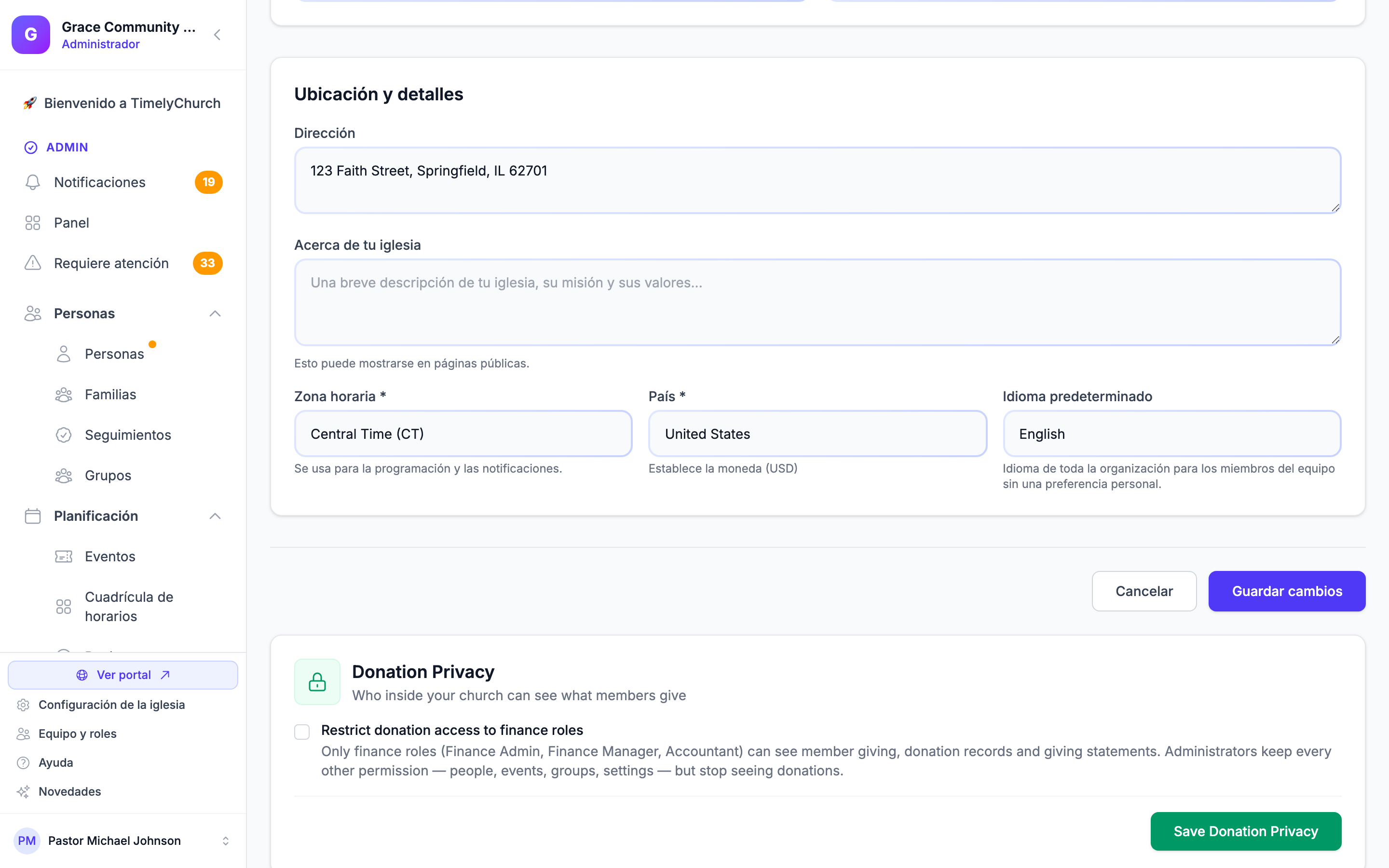The height and width of the screenshot is (868, 1389).
Task: Go to Grupos in the sidebar
Action: [x=108, y=475]
